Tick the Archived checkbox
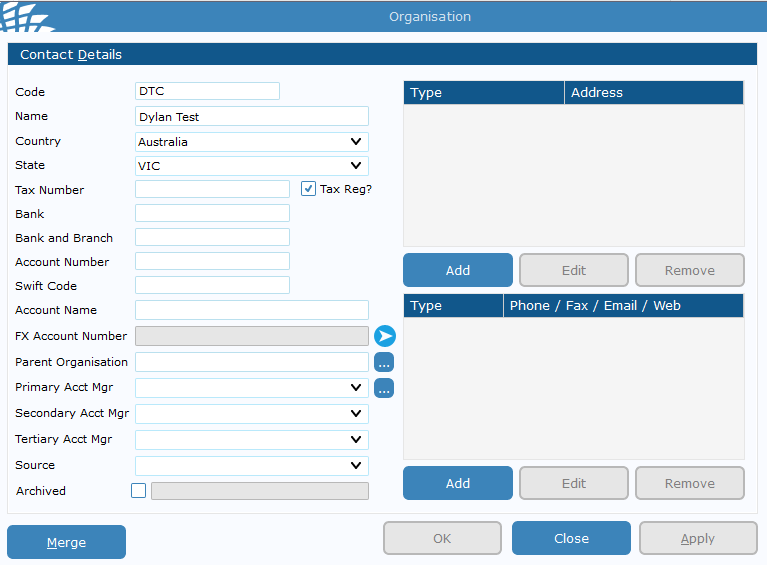Viewport: 767px width, 565px height. pos(139,490)
